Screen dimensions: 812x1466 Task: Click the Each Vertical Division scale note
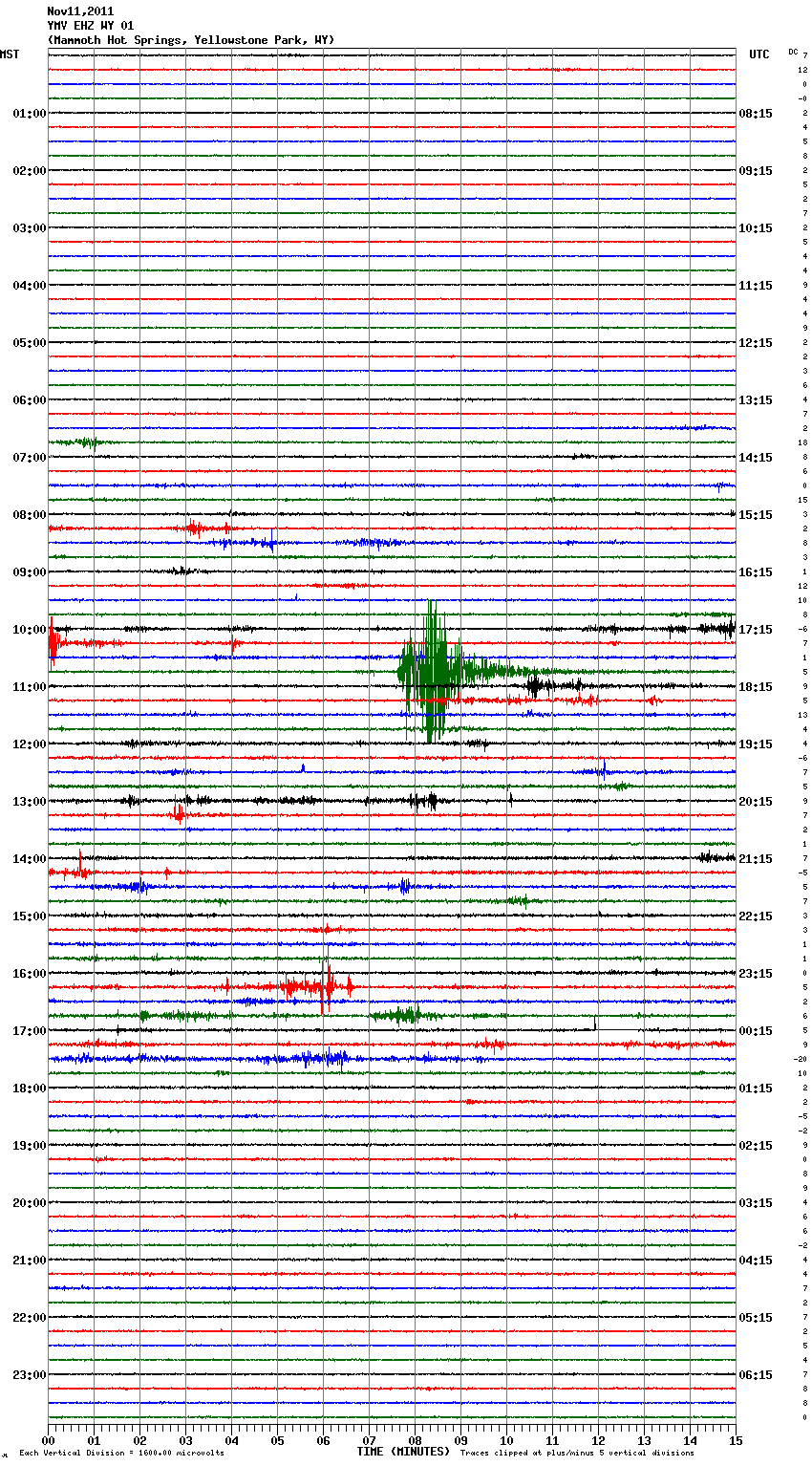coord(121,1454)
